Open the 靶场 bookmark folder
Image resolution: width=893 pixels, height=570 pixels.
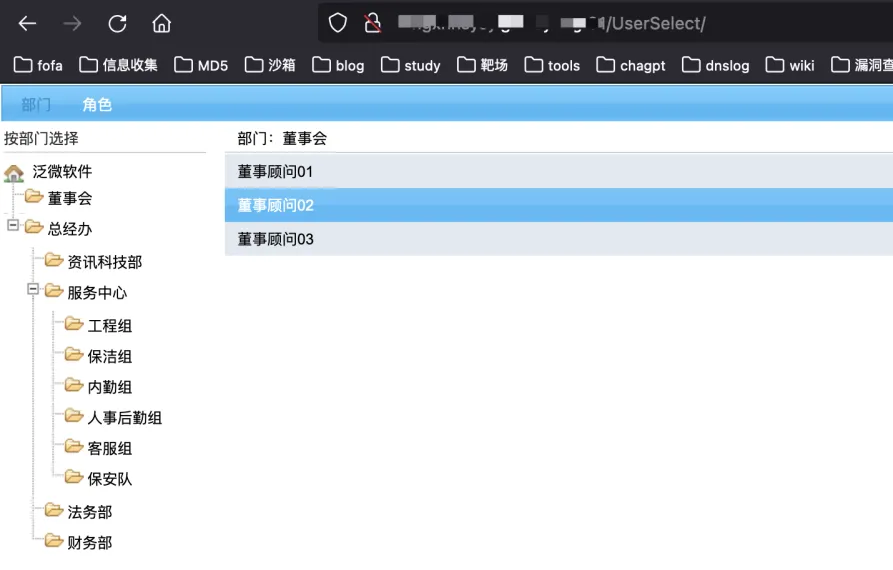[x=482, y=65]
